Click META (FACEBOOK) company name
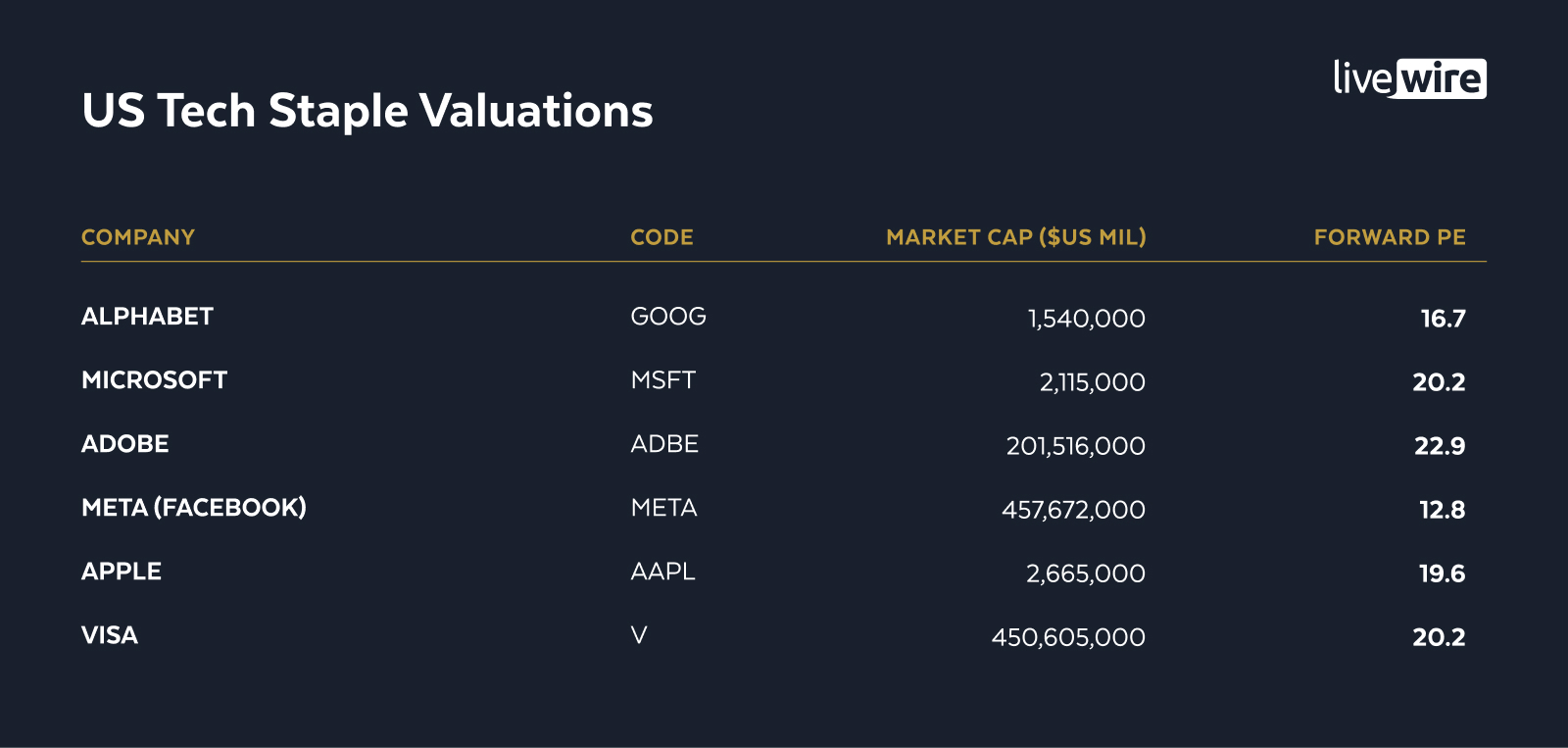The image size is (1568, 748). (194, 508)
